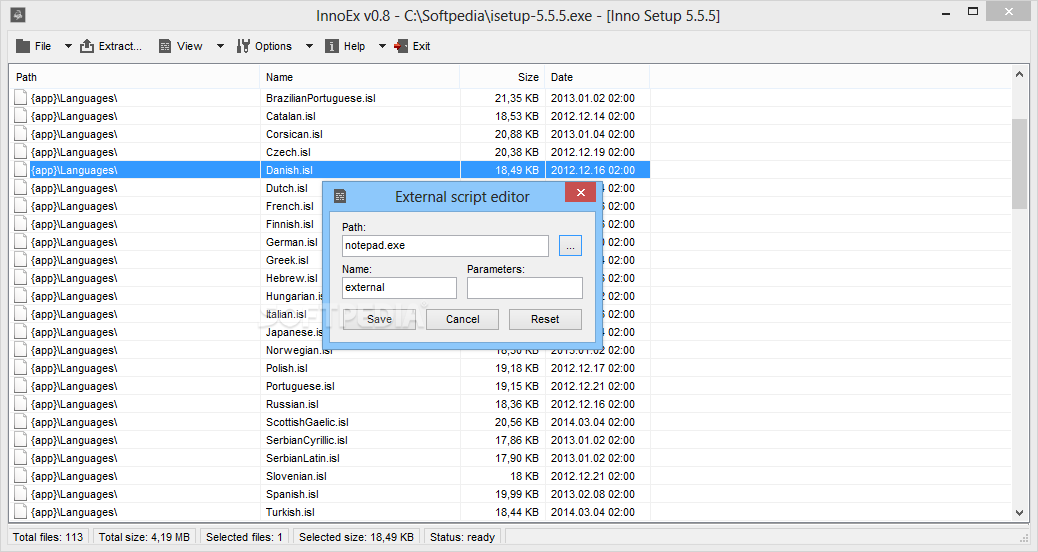
Task: Sort list by Size column header
Action: 502,77
